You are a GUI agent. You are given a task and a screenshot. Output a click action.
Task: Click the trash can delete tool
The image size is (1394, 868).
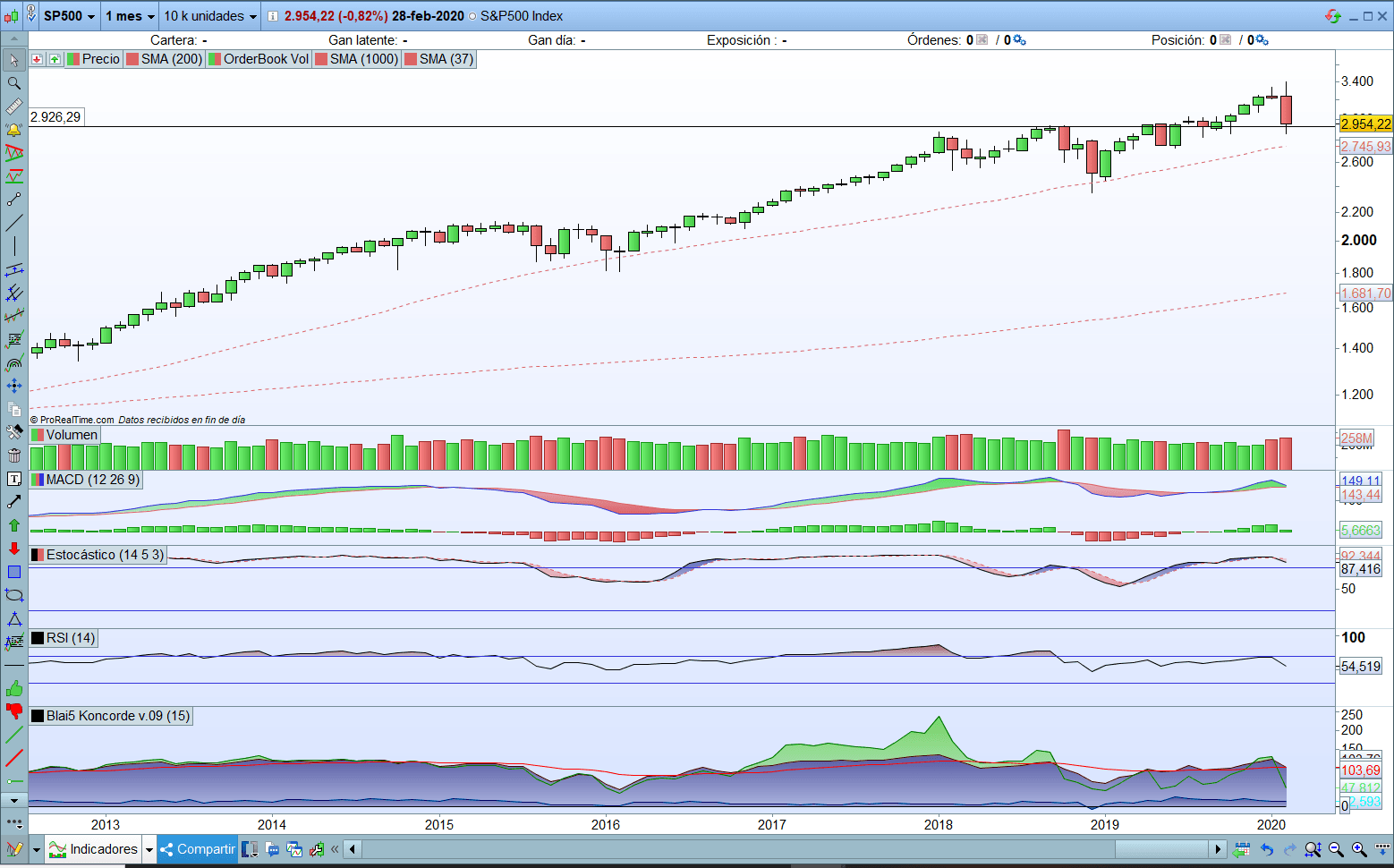click(x=13, y=455)
